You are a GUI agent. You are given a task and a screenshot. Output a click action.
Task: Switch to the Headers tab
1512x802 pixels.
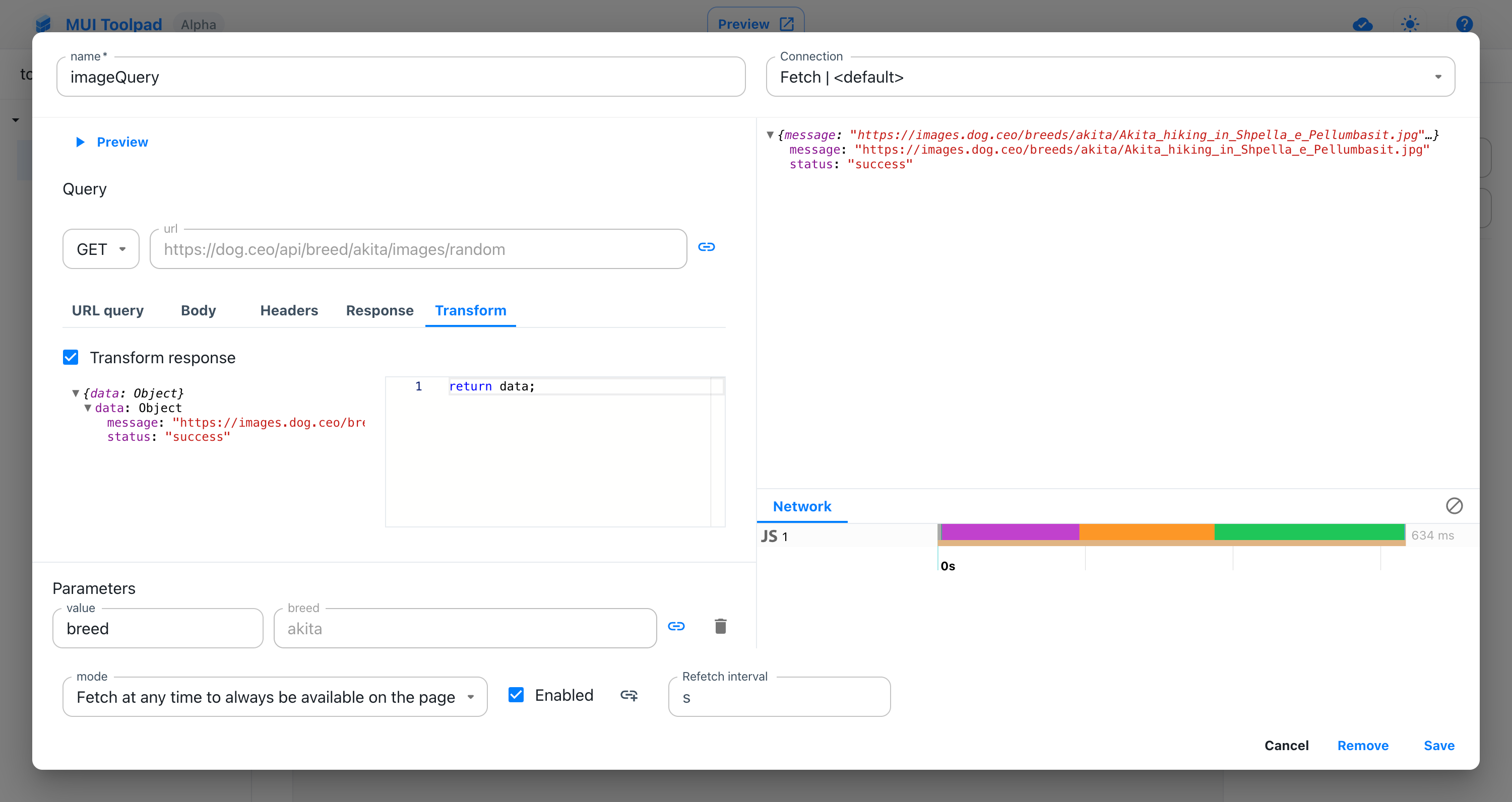(289, 310)
